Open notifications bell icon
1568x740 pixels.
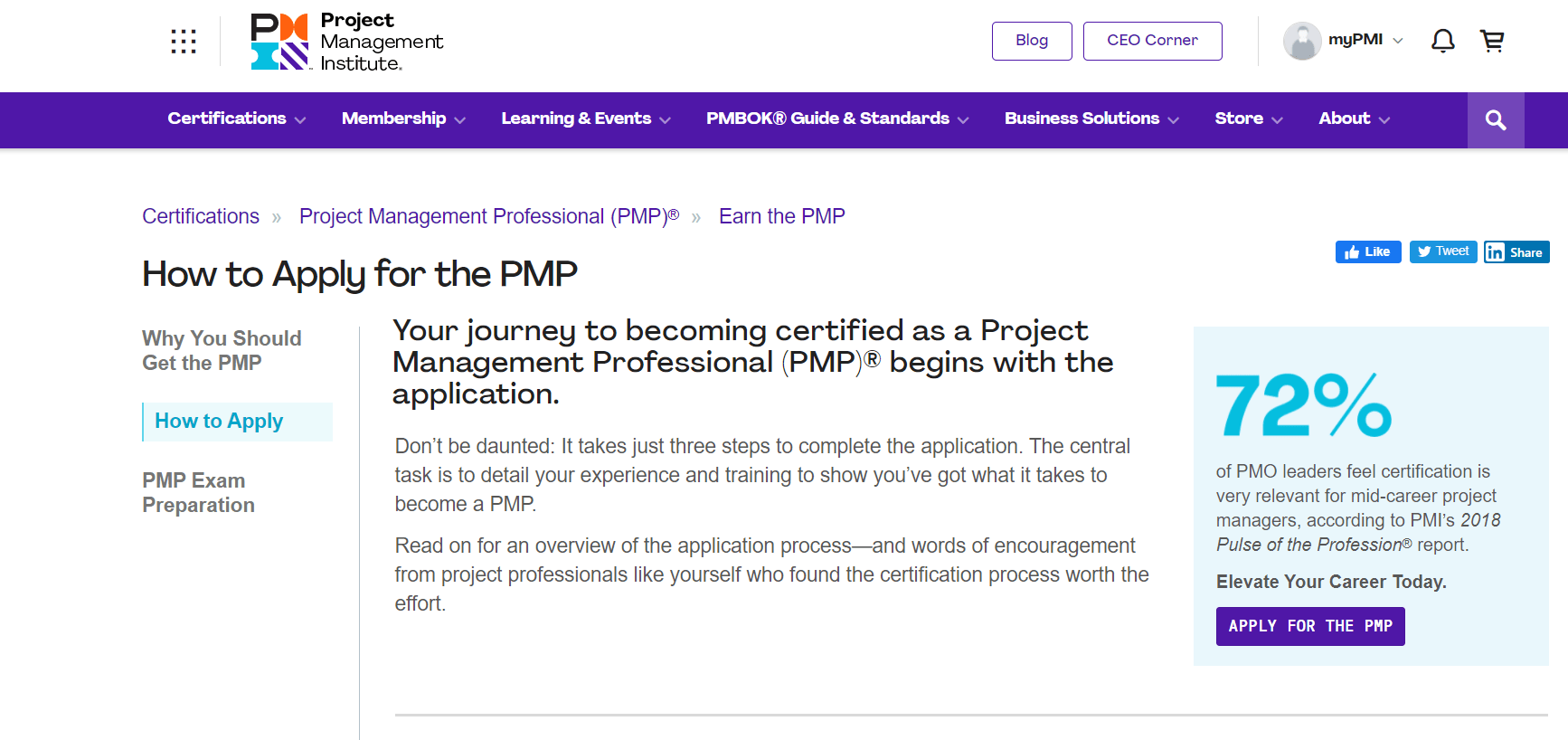coord(1443,41)
